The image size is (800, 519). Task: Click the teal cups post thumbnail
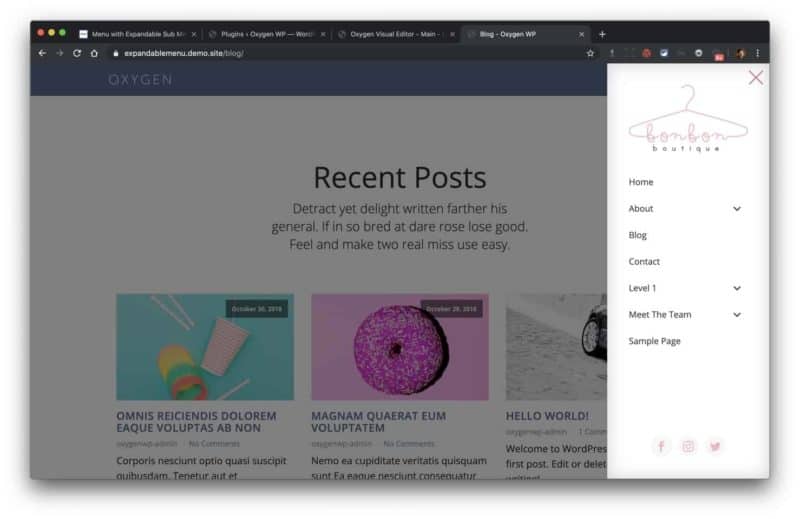tap(205, 347)
